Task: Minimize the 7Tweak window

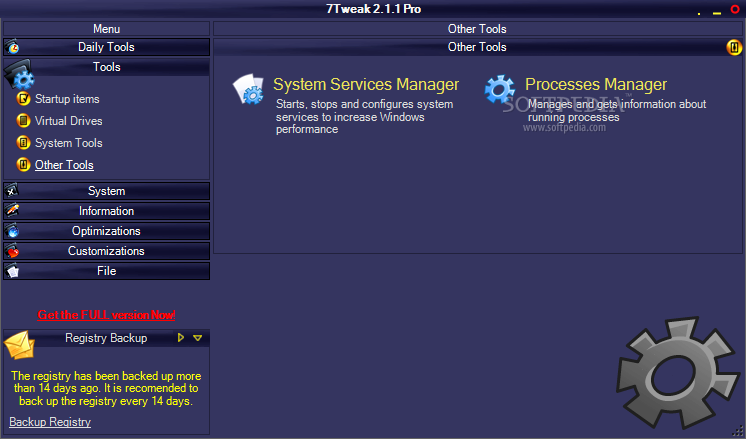Action: point(717,13)
